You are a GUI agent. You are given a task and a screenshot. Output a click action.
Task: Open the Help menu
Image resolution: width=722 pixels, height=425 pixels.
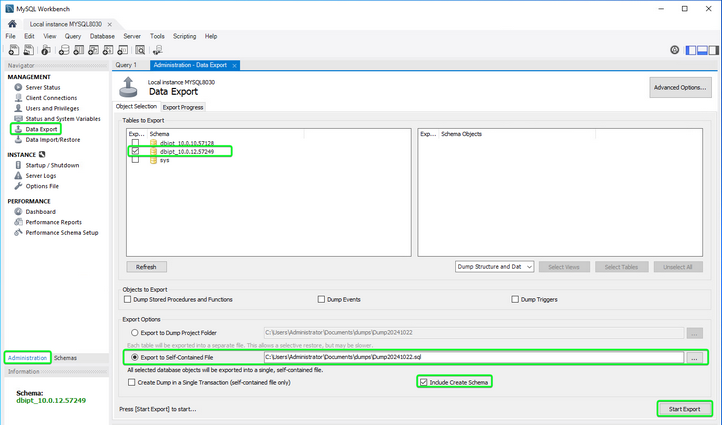click(211, 36)
